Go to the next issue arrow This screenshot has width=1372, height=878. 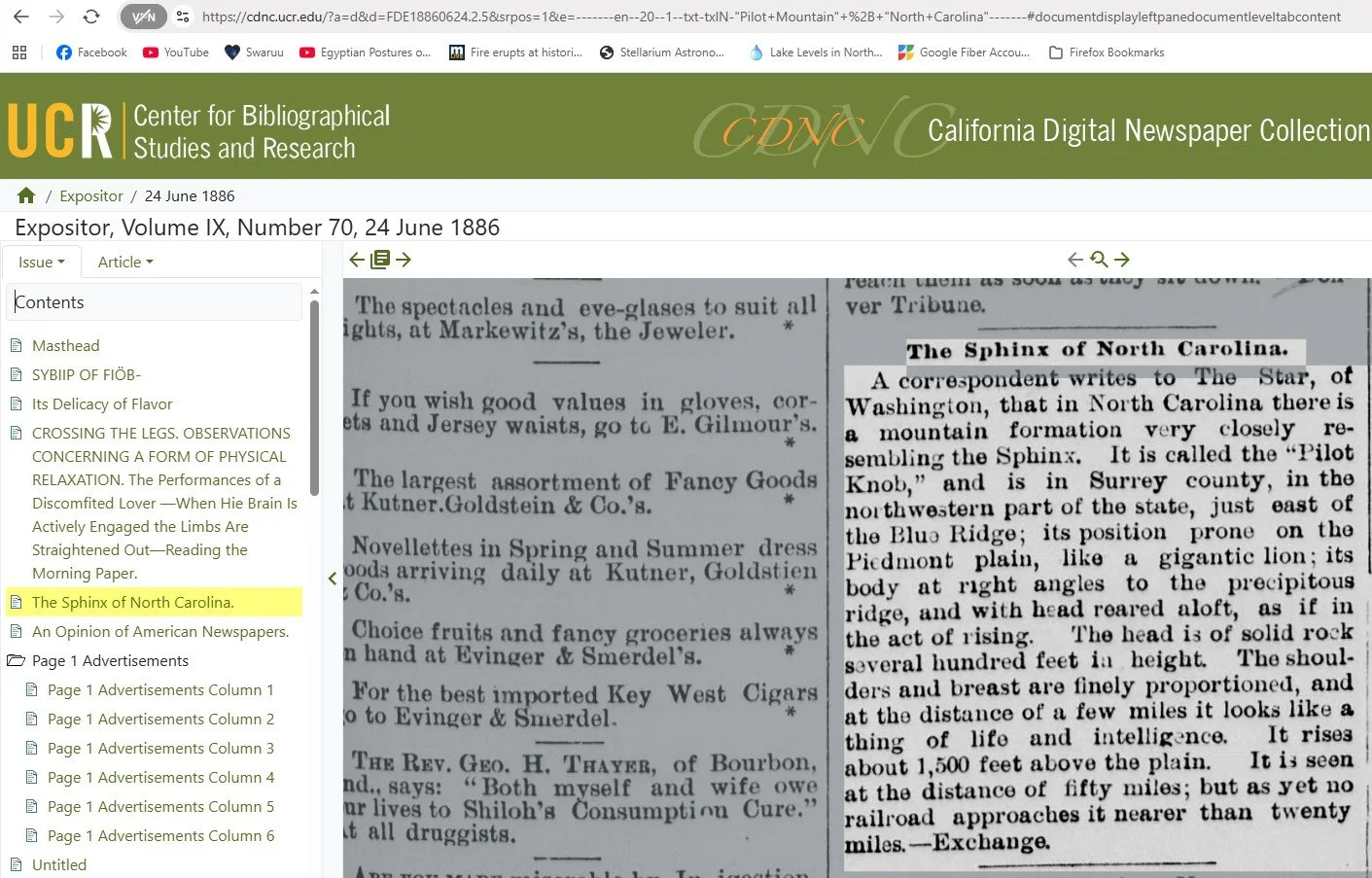pos(404,260)
